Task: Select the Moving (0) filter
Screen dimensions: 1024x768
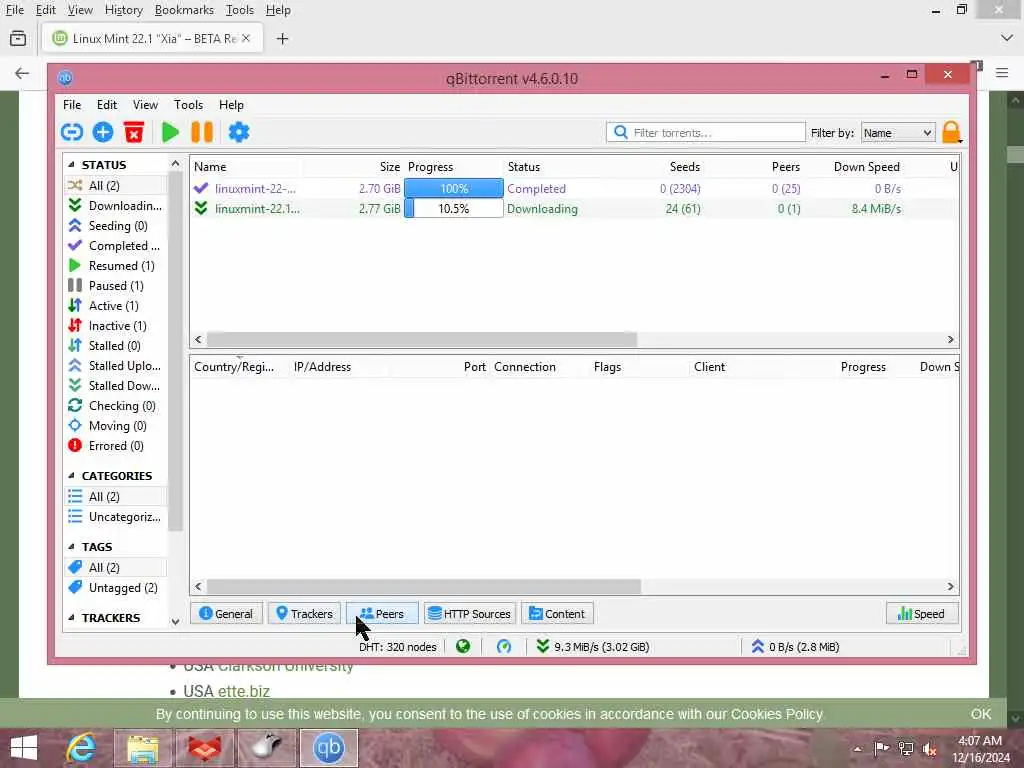Action: 115,426
